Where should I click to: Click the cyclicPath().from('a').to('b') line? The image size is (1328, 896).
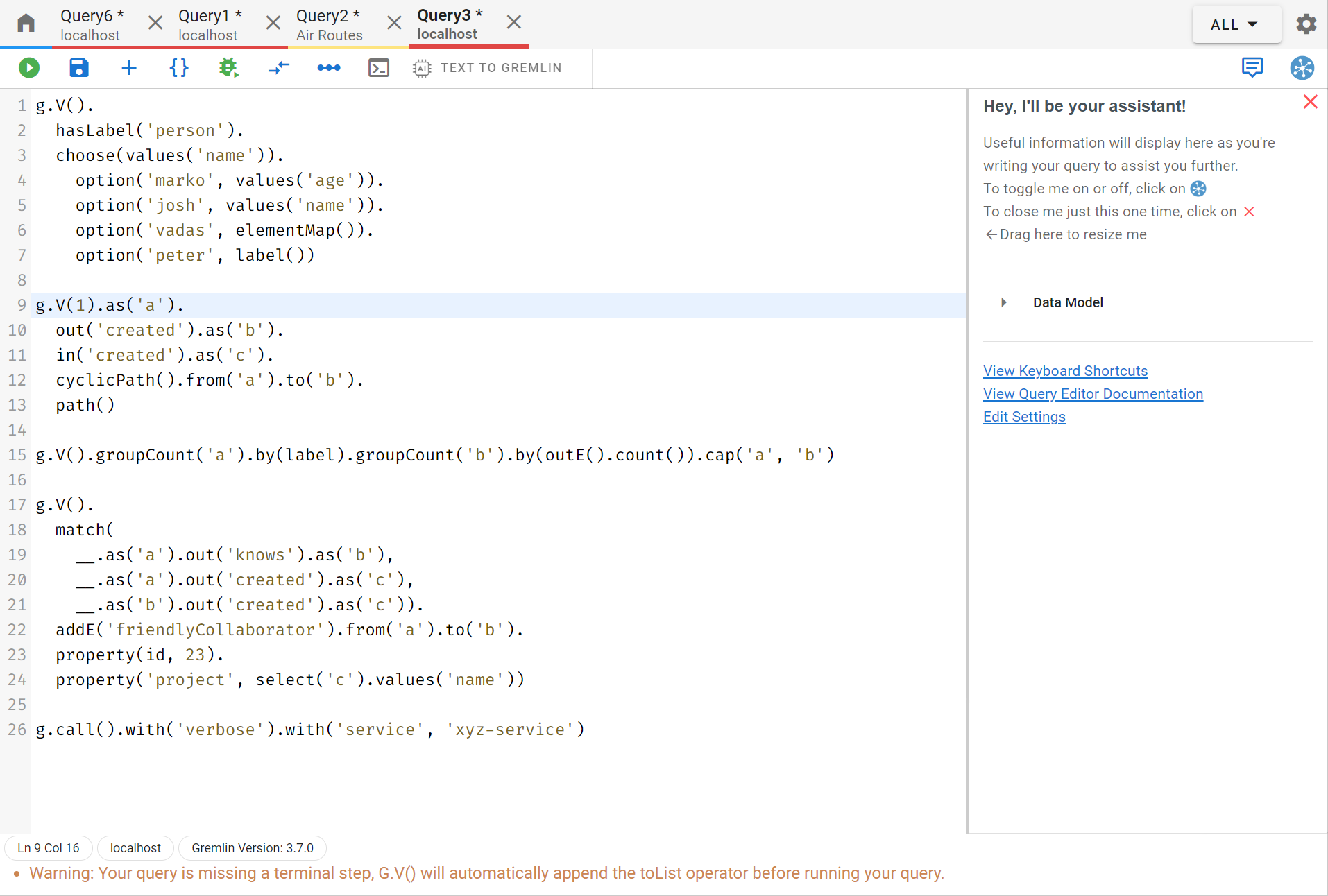click(210, 380)
